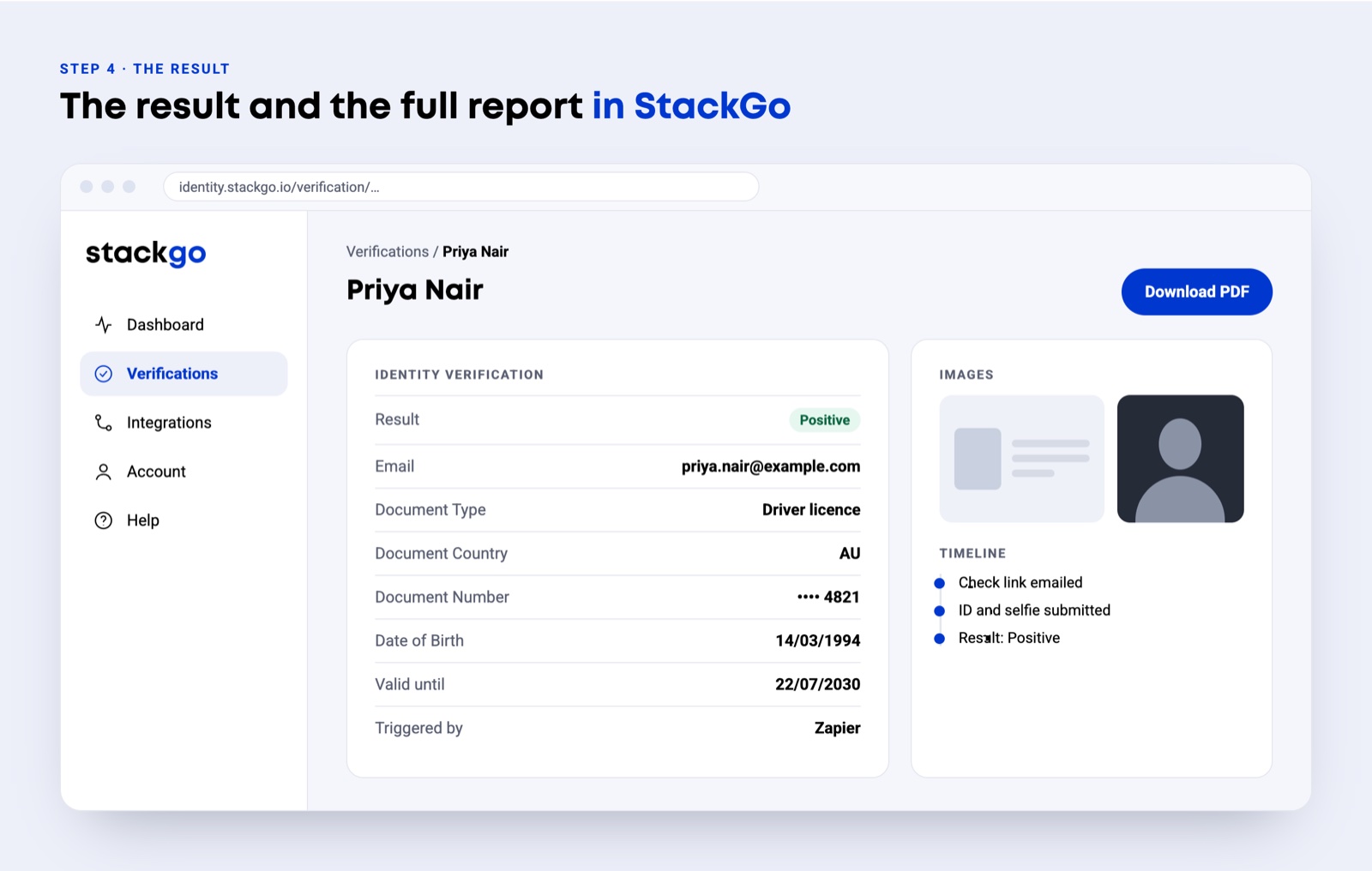
Task: Open the ID document image thumbnail
Action: (1021, 459)
